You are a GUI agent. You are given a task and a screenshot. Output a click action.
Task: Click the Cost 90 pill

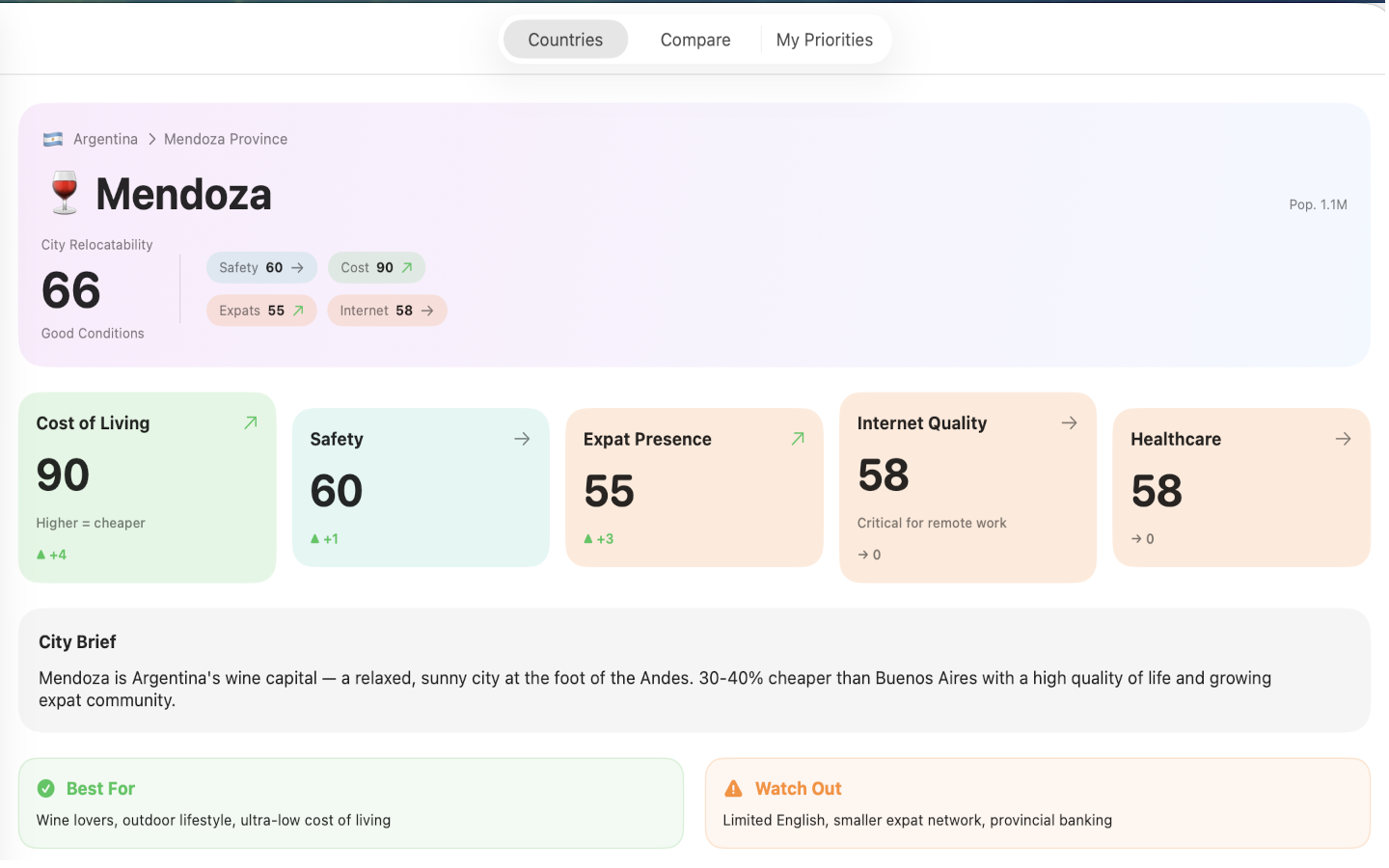coord(376,268)
